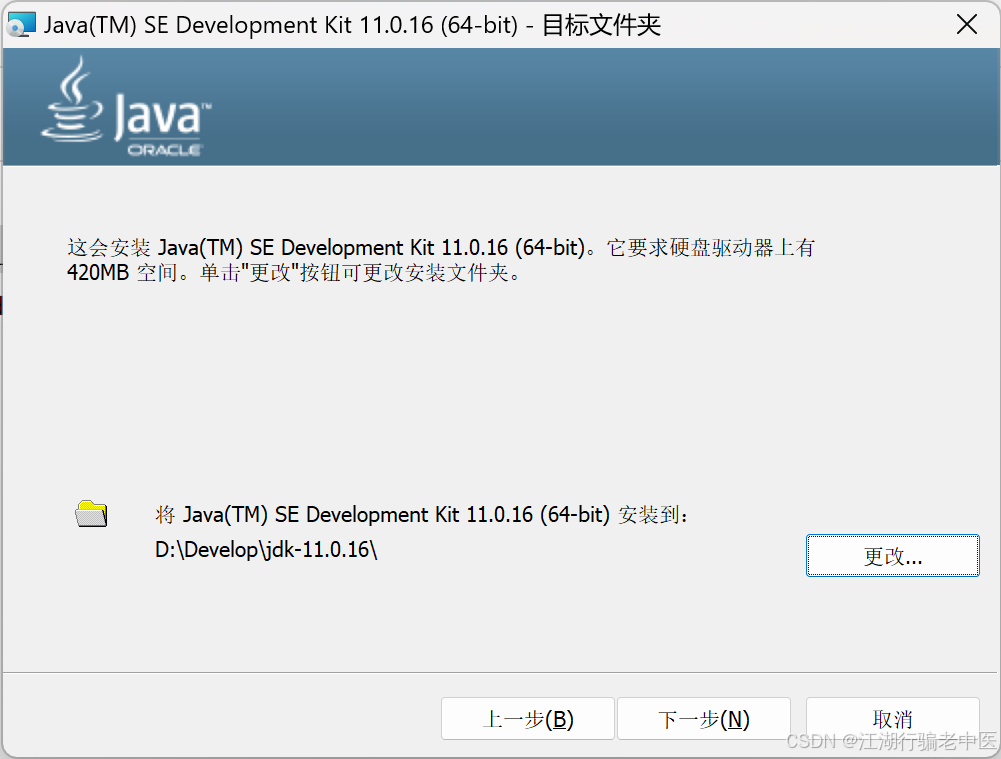Screen dimensions: 1001x759
Task: Cancel the installation with 取消
Action: click(x=891, y=718)
